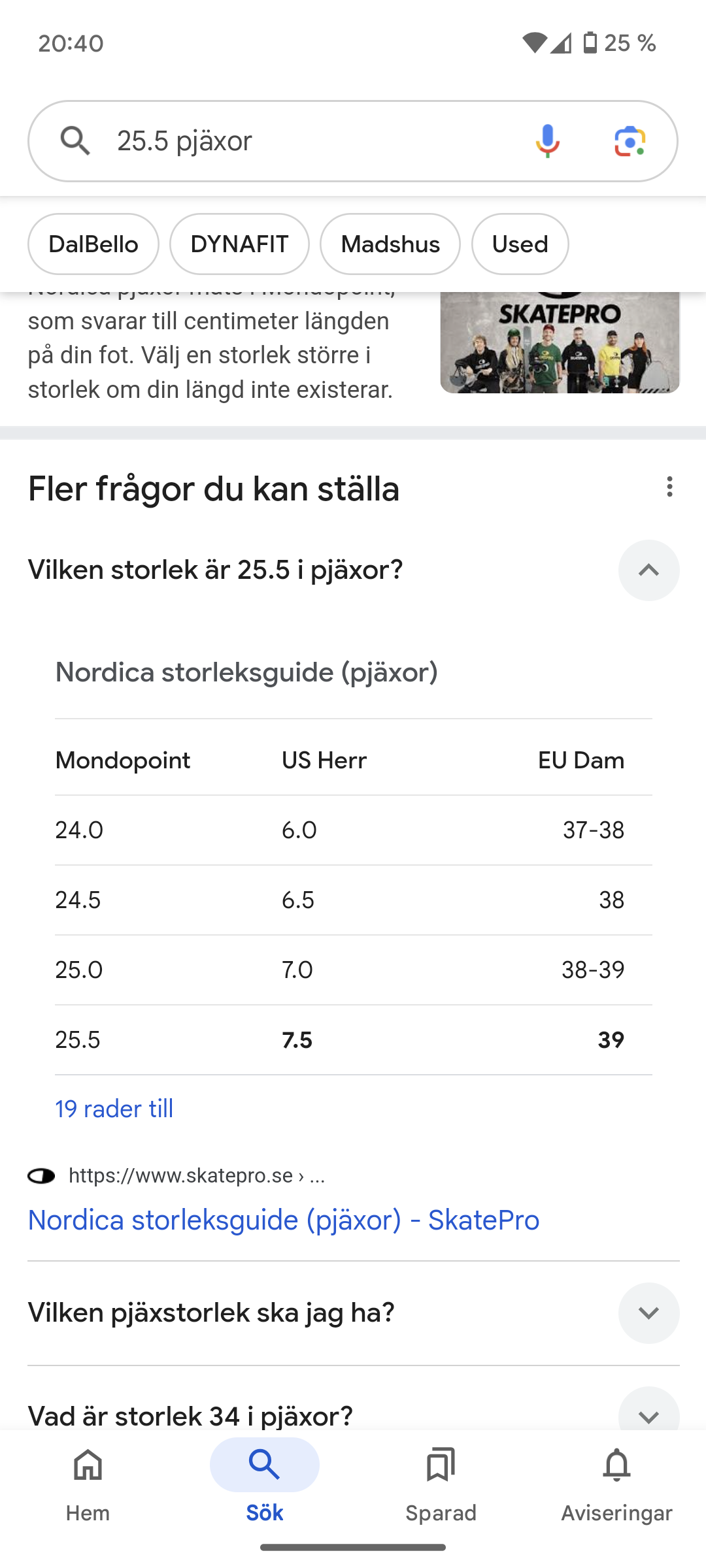The height and width of the screenshot is (1568, 706).
Task: Tap the search query text field
Action: coord(314,140)
